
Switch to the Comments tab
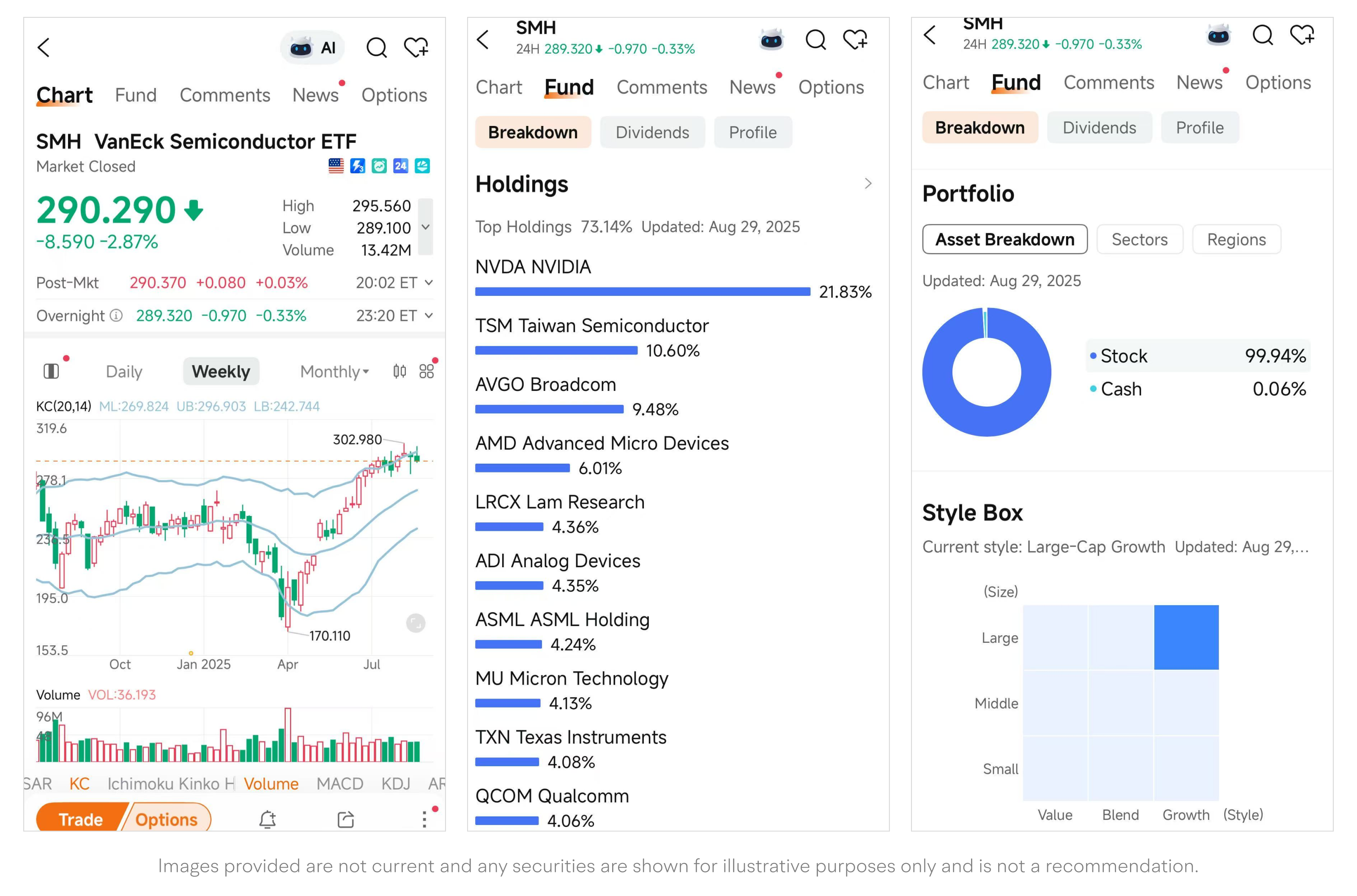[x=224, y=95]
